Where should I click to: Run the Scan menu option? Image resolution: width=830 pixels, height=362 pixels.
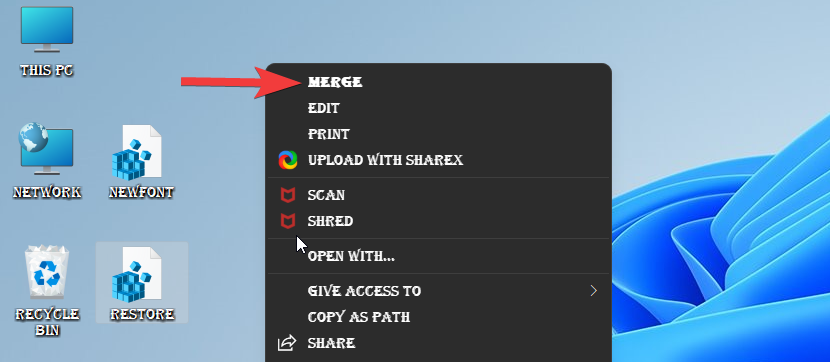coord(326,195)
